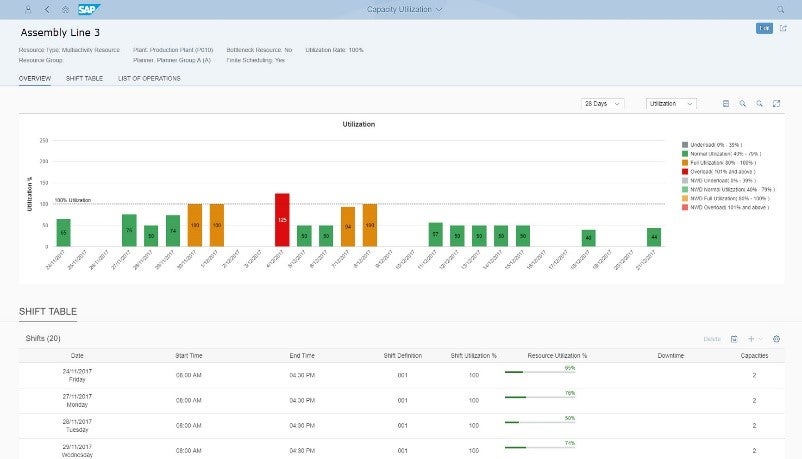Image resolution: width=802 pixels, height=459 pixels.
Task: Switch the chart to full screen
Action: coord(777,103)
